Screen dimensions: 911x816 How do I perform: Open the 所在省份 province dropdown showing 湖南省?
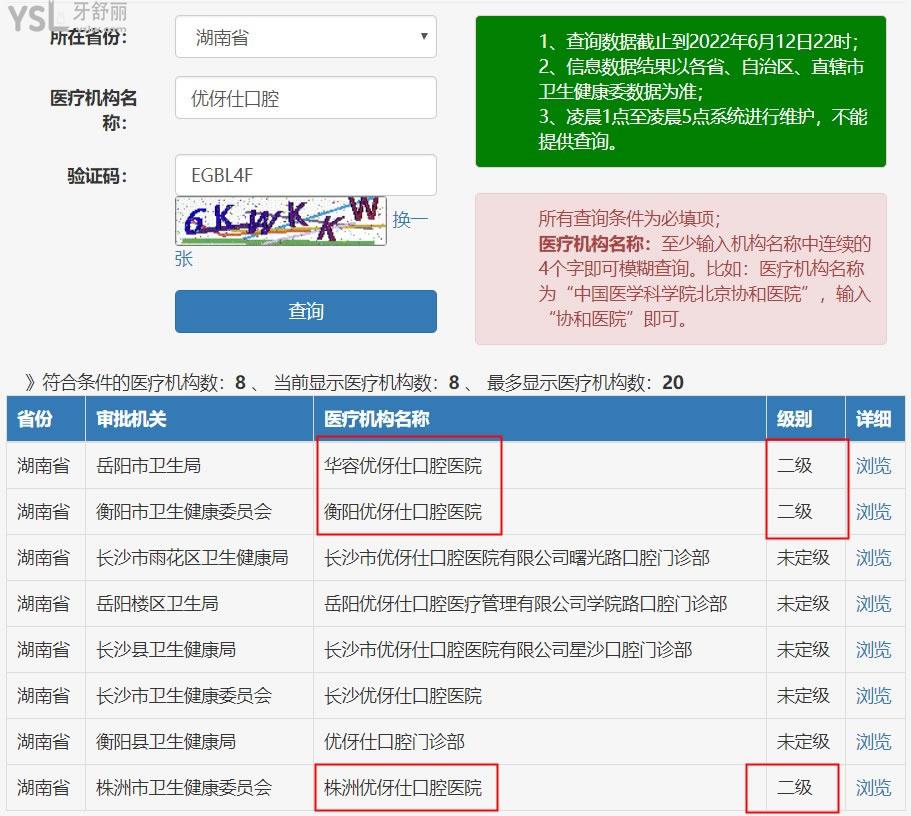click(306, 37)
